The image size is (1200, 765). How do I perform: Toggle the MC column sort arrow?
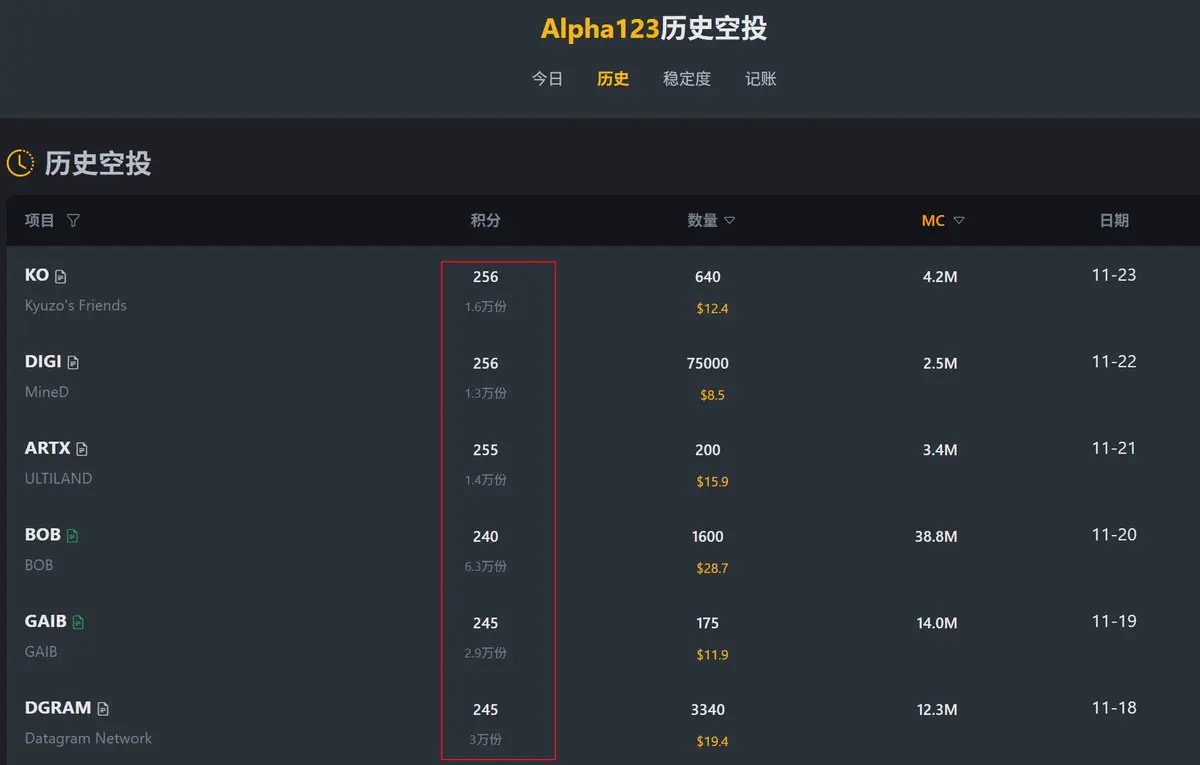point(959,221)
